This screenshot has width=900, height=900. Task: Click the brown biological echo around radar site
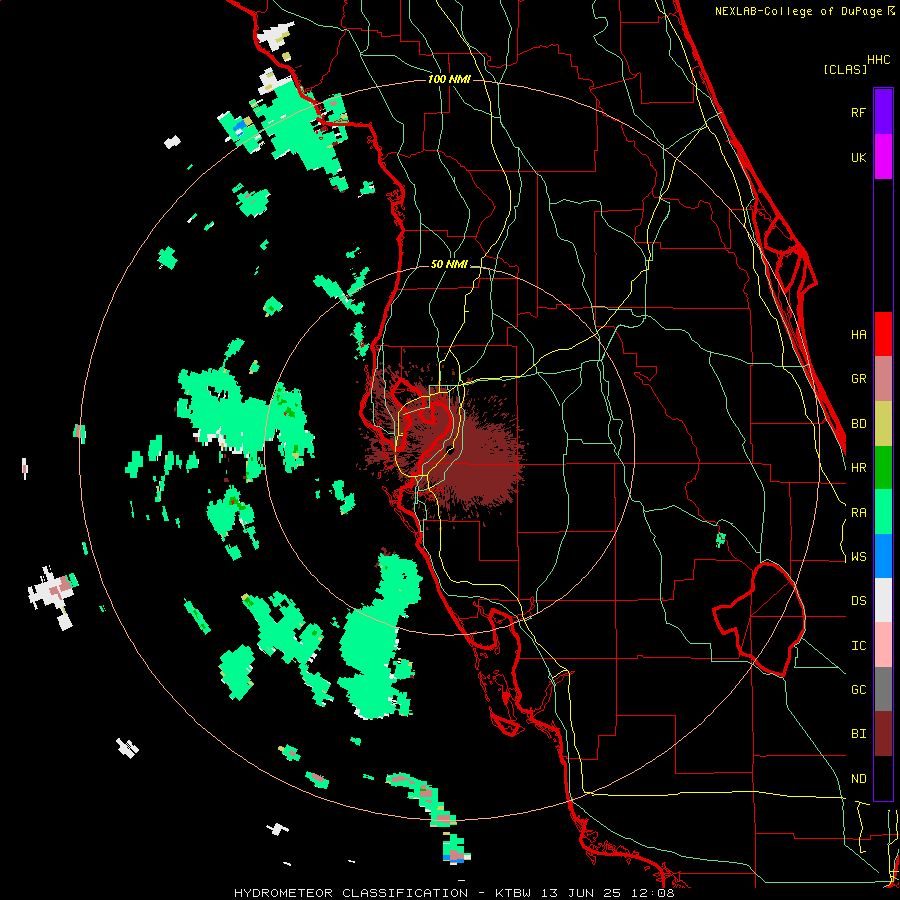click(476, 465)
